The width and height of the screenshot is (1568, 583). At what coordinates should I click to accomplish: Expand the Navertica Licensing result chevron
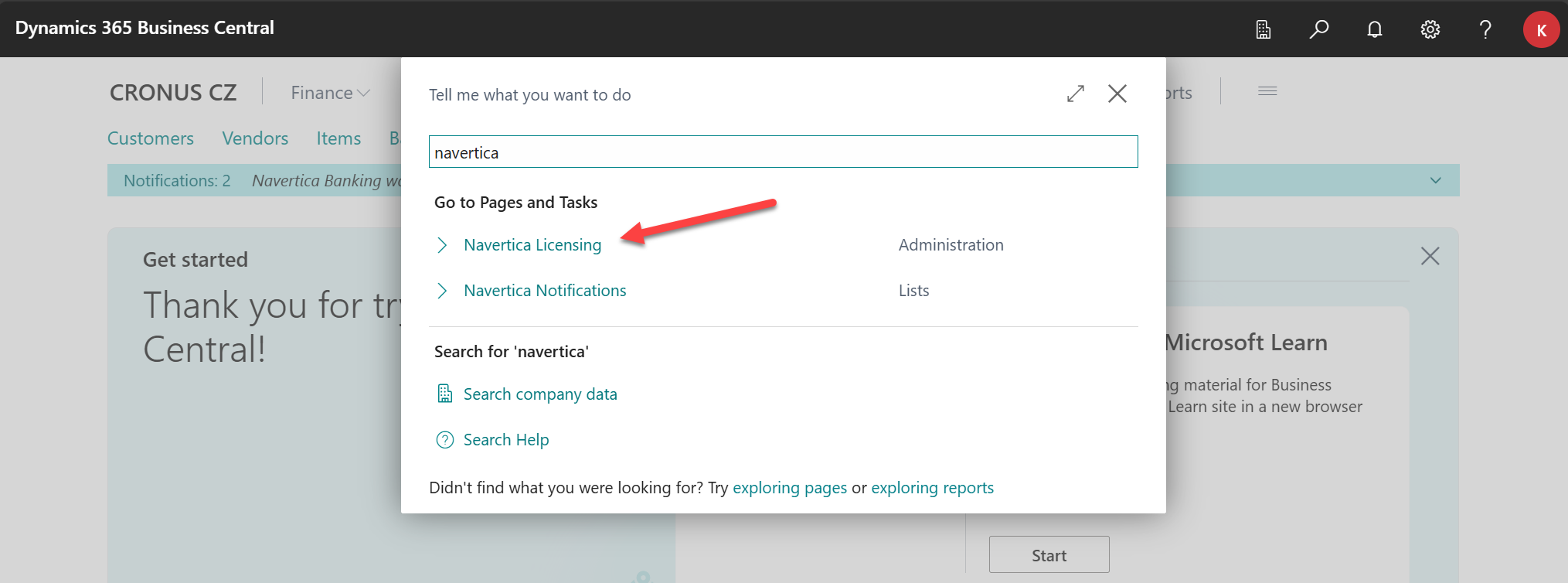pyautogui.click(x=442, y=245)
